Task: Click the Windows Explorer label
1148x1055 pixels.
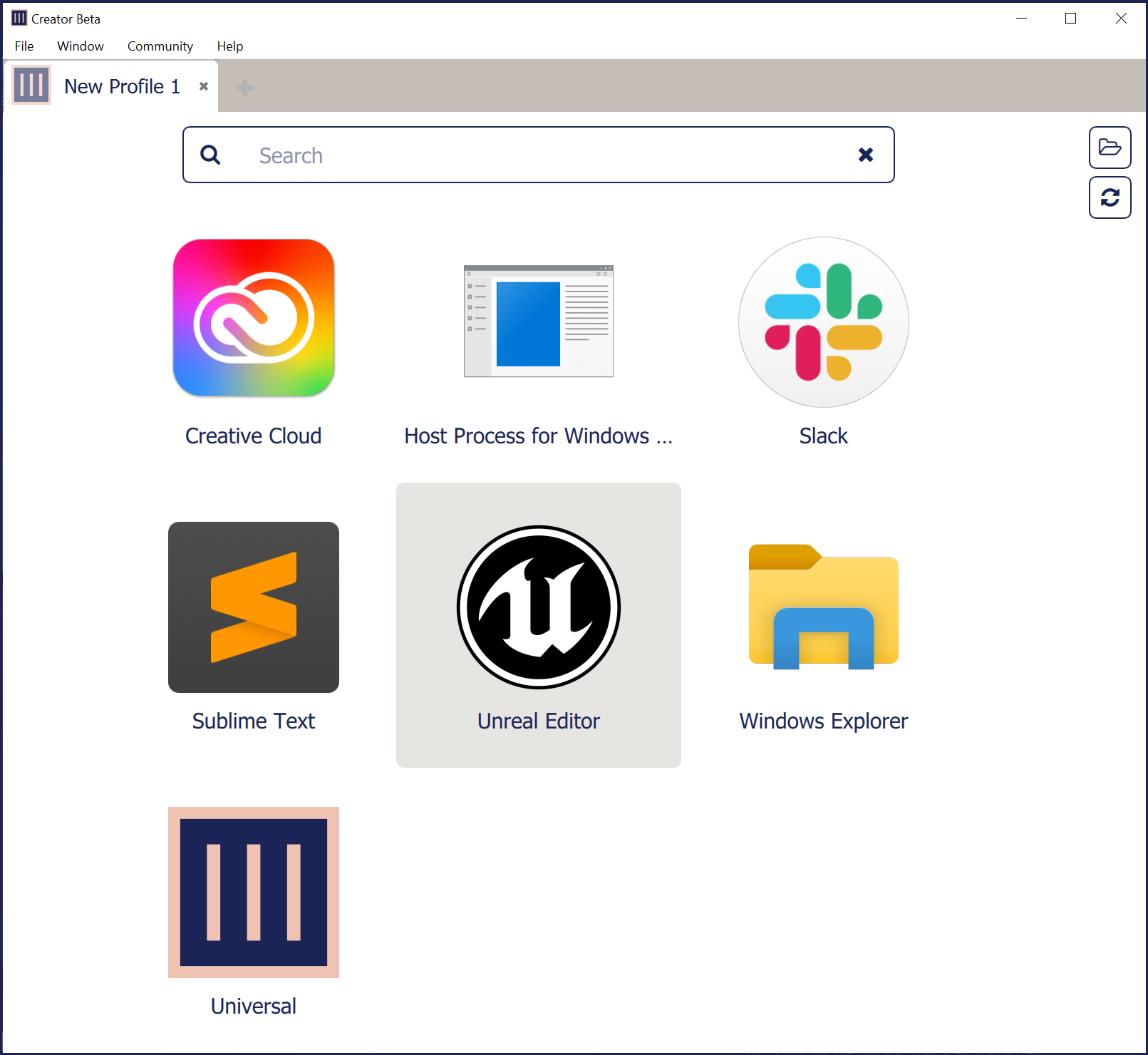Action: (824, 721)
